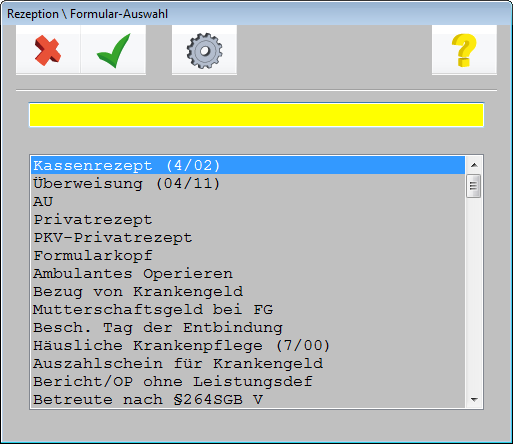
Task: Pick PKV-Privatrezept from the list
Action: coord(248,238)
